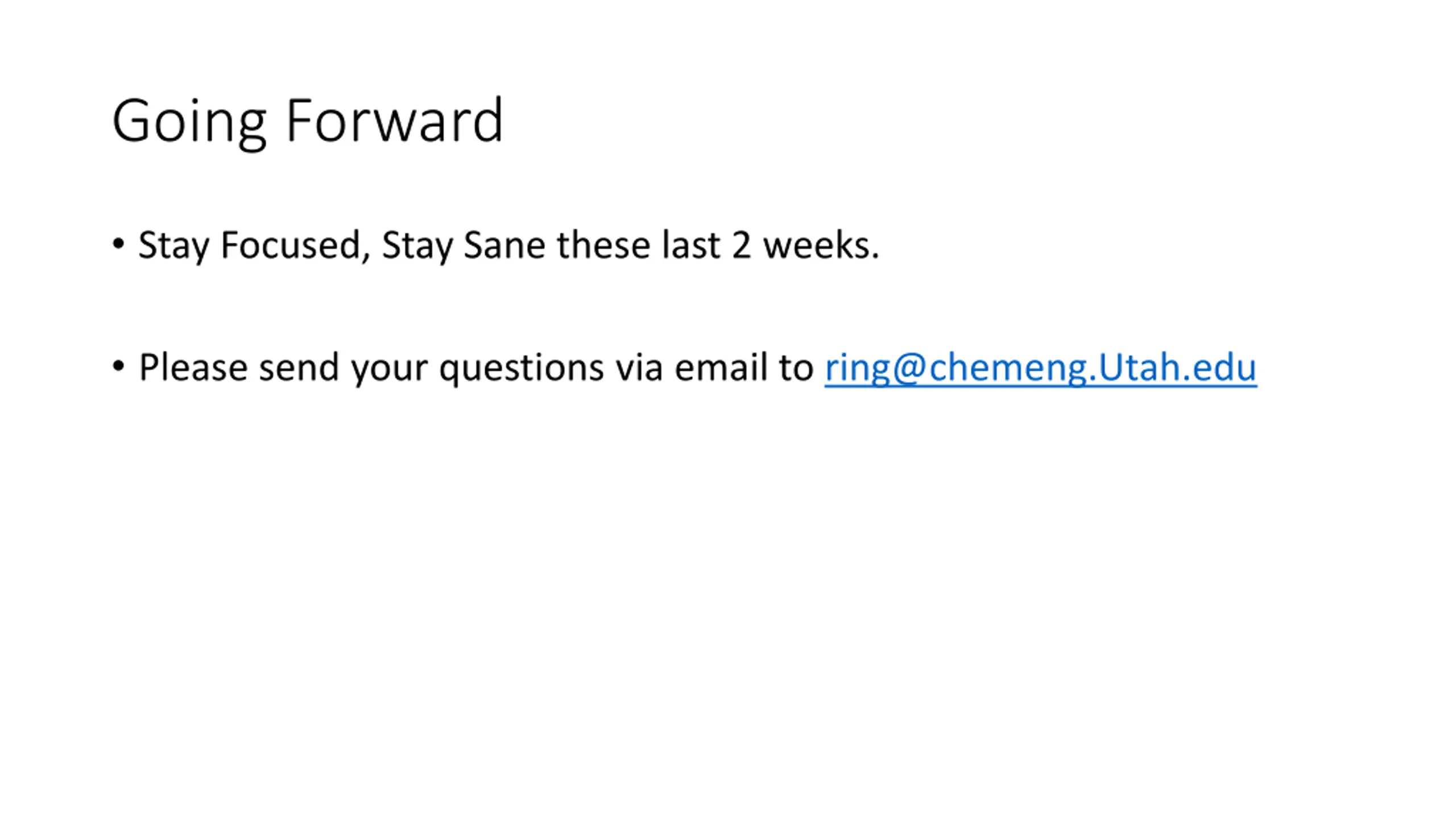
Task: Open the ring@chemeng.Utah.edu email link
Action: point(1040,368)
